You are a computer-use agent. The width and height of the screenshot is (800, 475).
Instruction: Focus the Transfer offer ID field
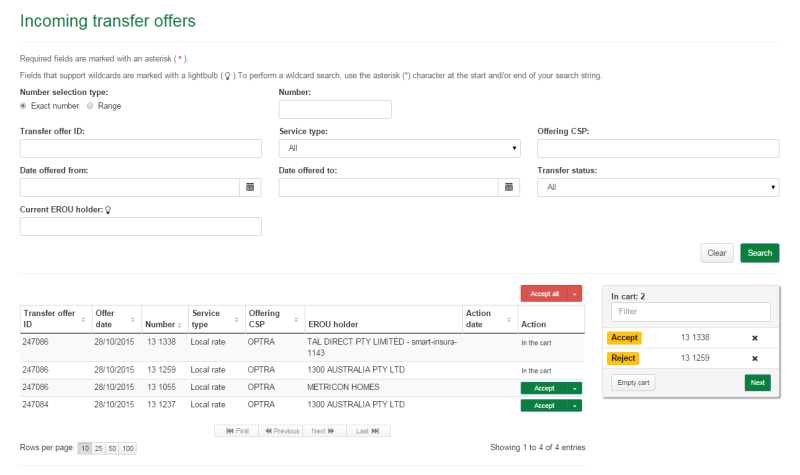141,148
